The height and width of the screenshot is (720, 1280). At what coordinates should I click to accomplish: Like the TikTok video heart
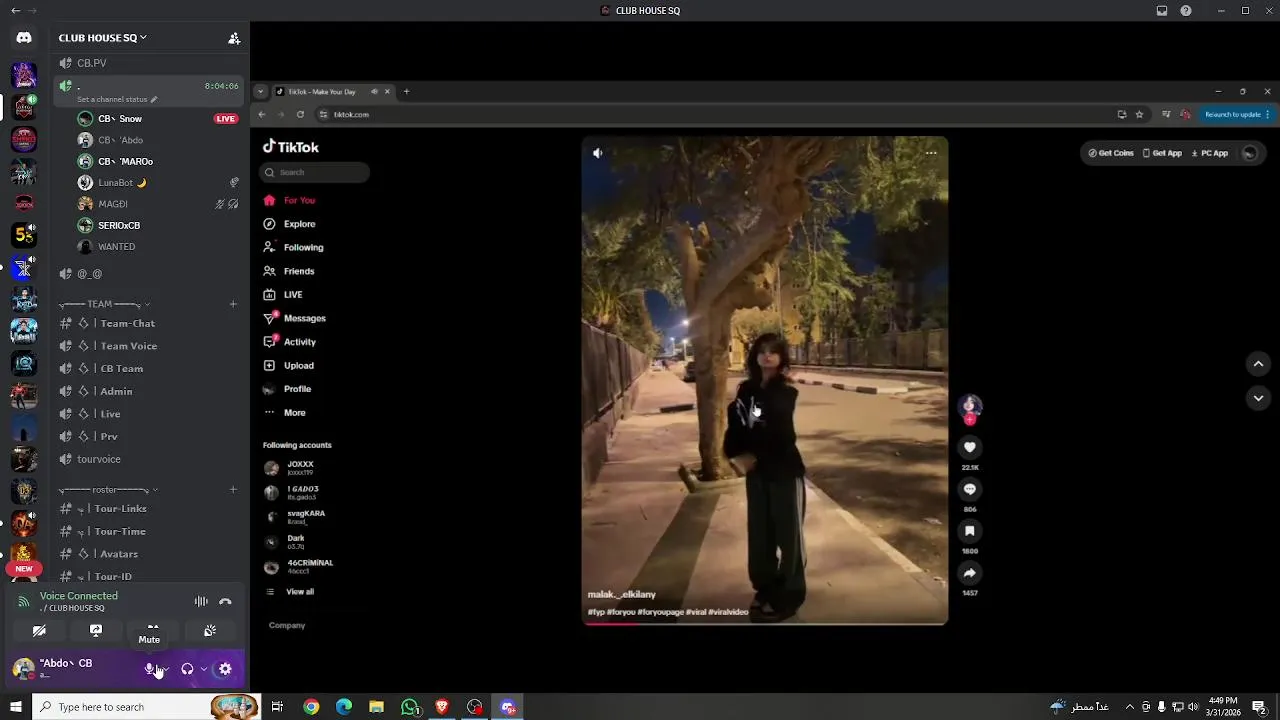[x=970, y=448]
